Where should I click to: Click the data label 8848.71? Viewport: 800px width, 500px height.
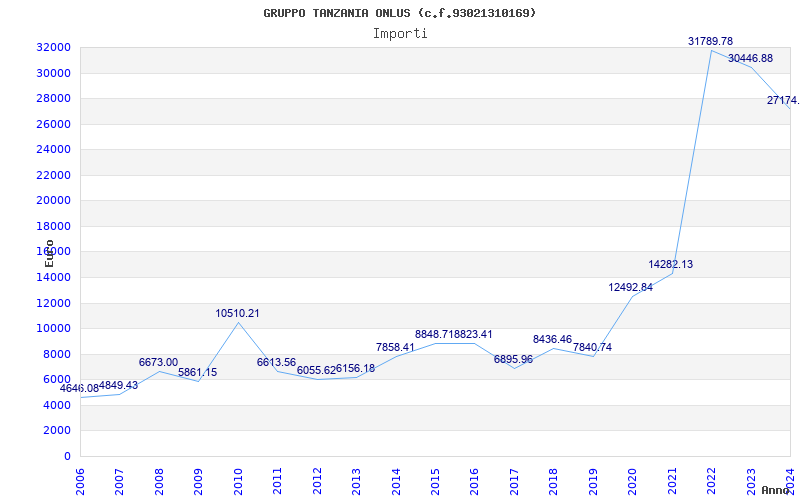point(434,334)
